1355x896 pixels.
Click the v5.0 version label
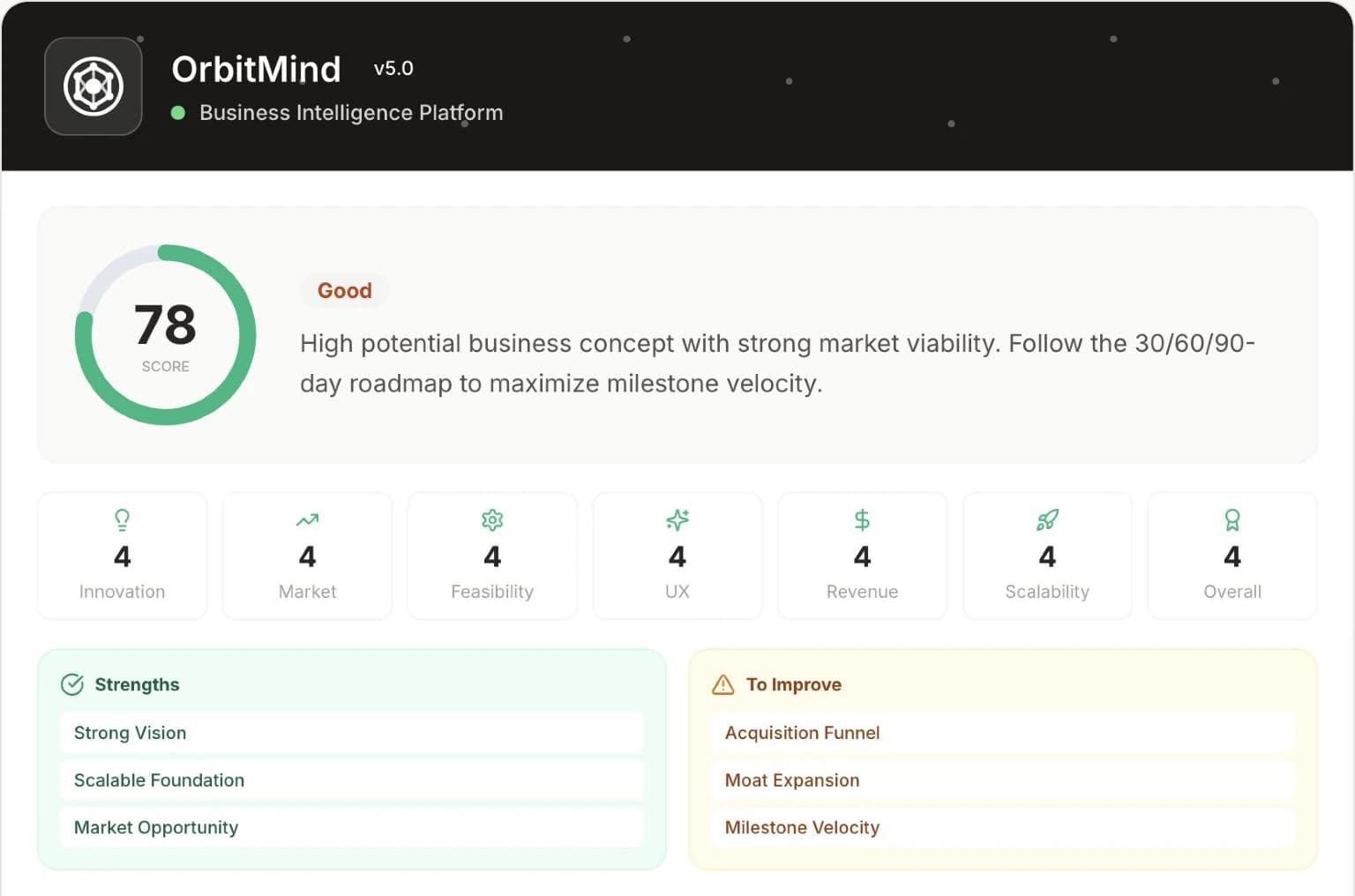[x=393, y=69]
